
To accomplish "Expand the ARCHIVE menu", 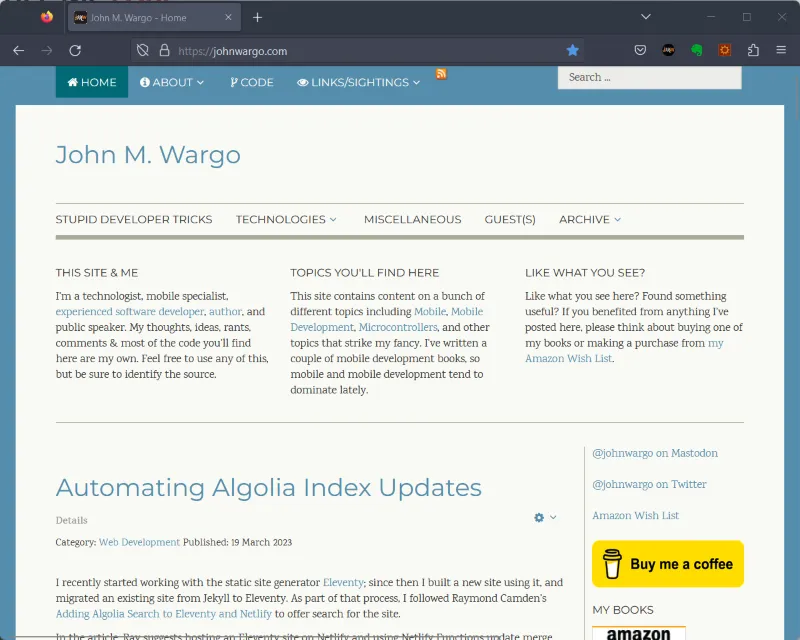I will tap(590, 219).
